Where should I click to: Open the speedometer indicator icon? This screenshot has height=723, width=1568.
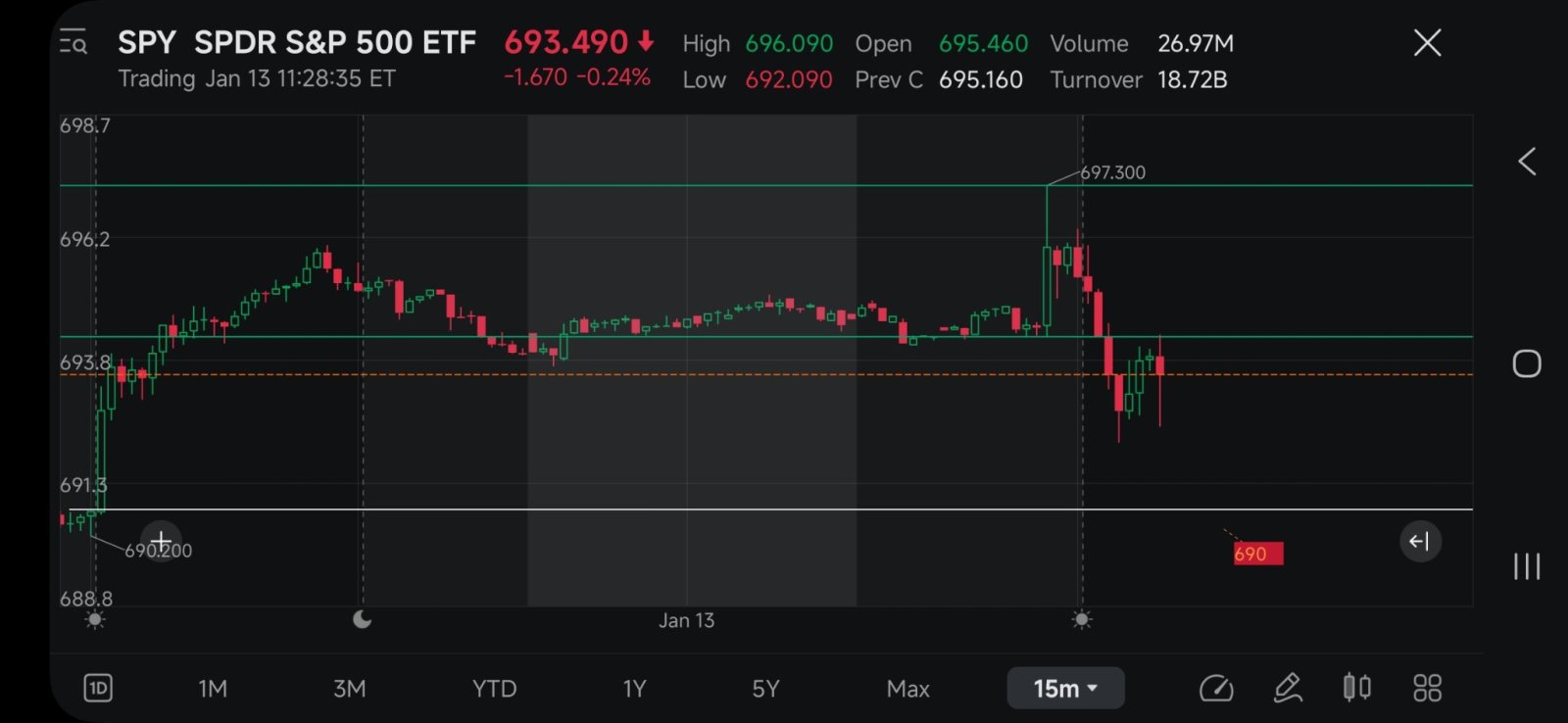(1216, 688)
